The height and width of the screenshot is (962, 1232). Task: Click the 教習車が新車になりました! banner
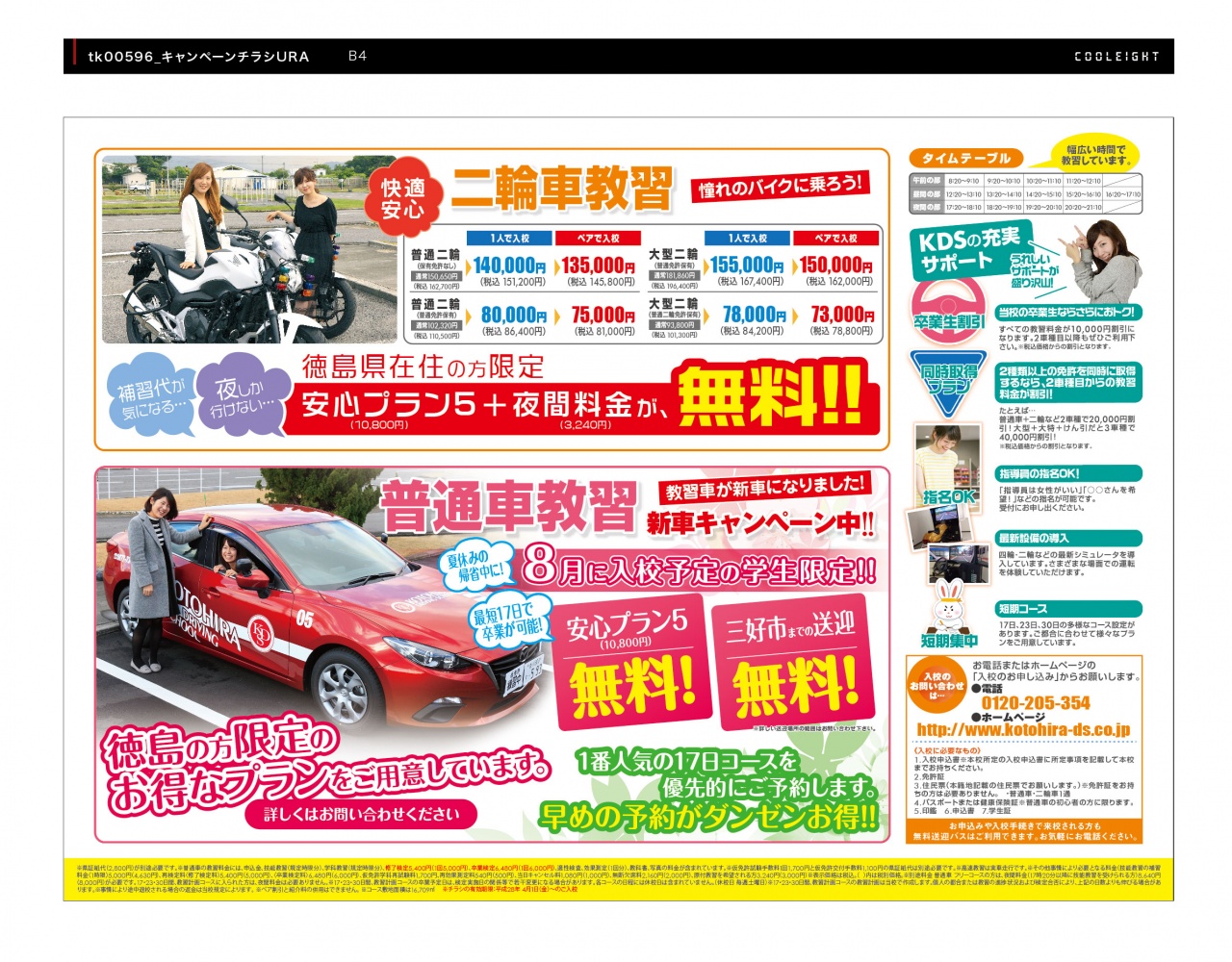[764, 490]
